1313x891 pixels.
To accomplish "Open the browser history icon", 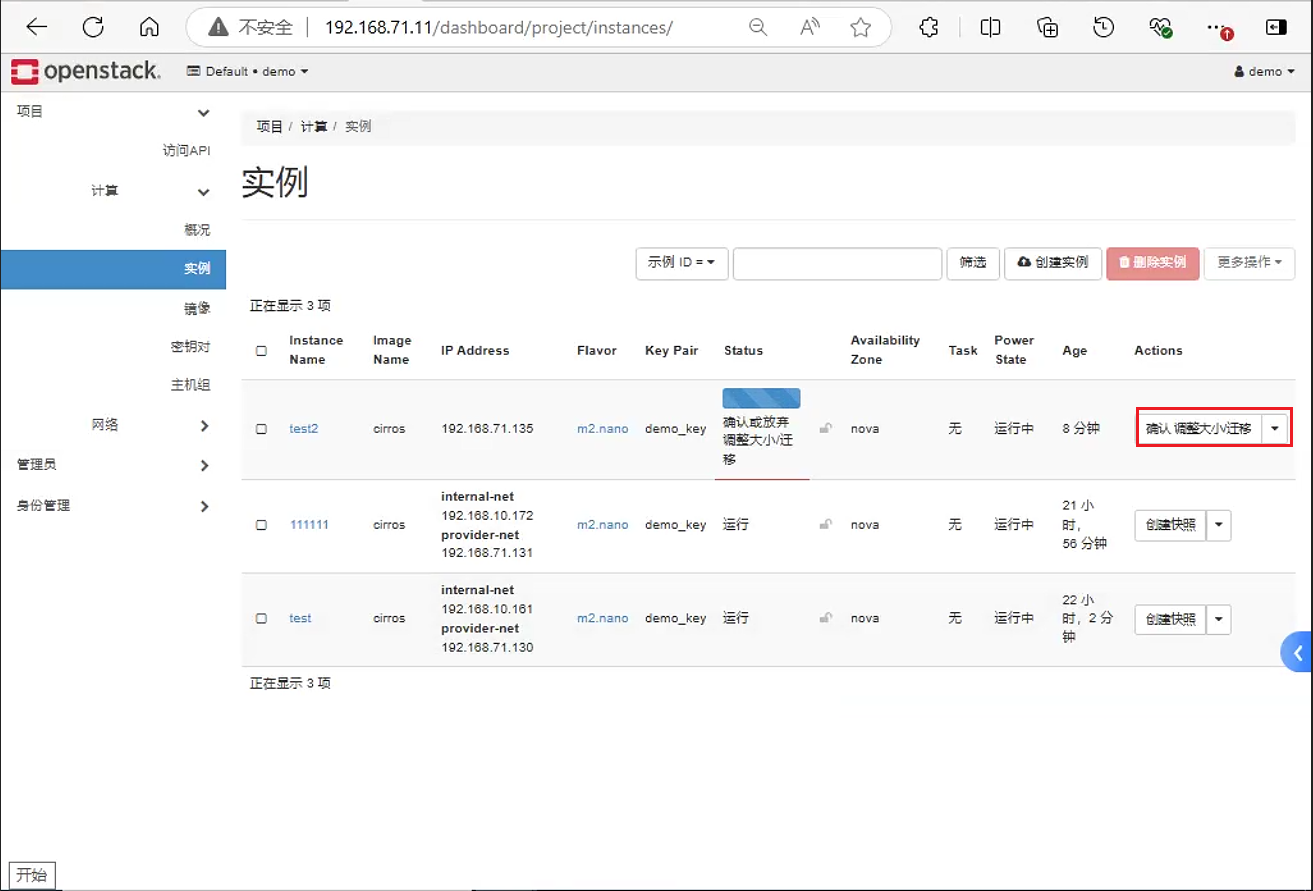I will tap(1104, 28).
